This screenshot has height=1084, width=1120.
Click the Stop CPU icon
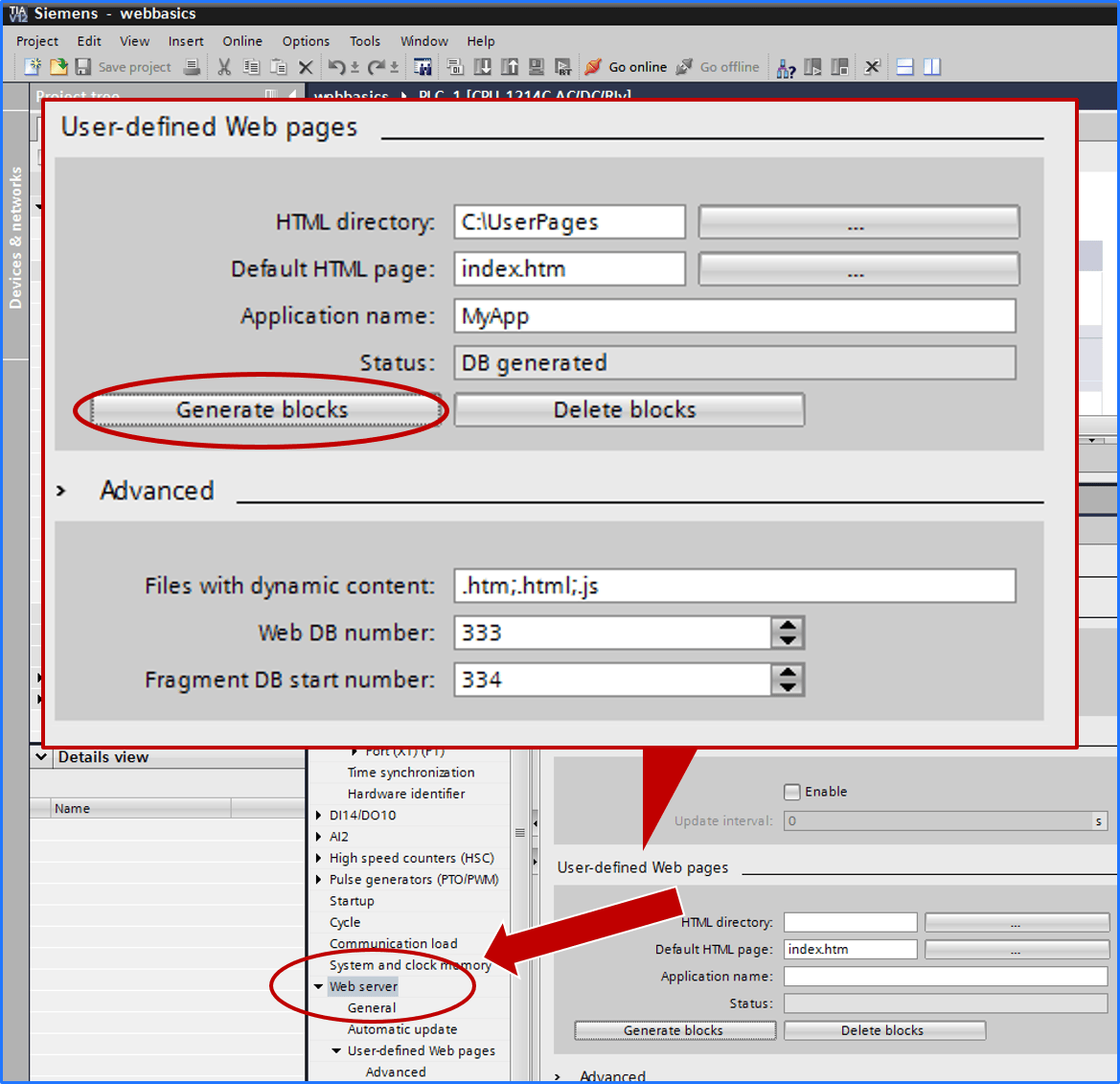click(x=840, y=66)
